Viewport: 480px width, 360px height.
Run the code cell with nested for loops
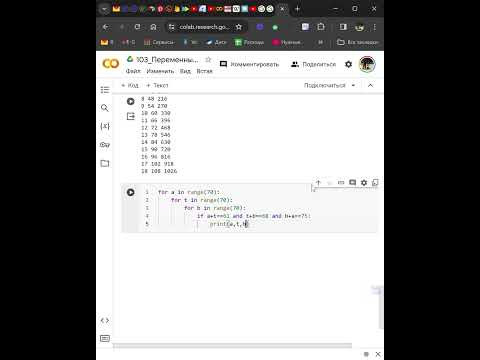pos(131,192)
